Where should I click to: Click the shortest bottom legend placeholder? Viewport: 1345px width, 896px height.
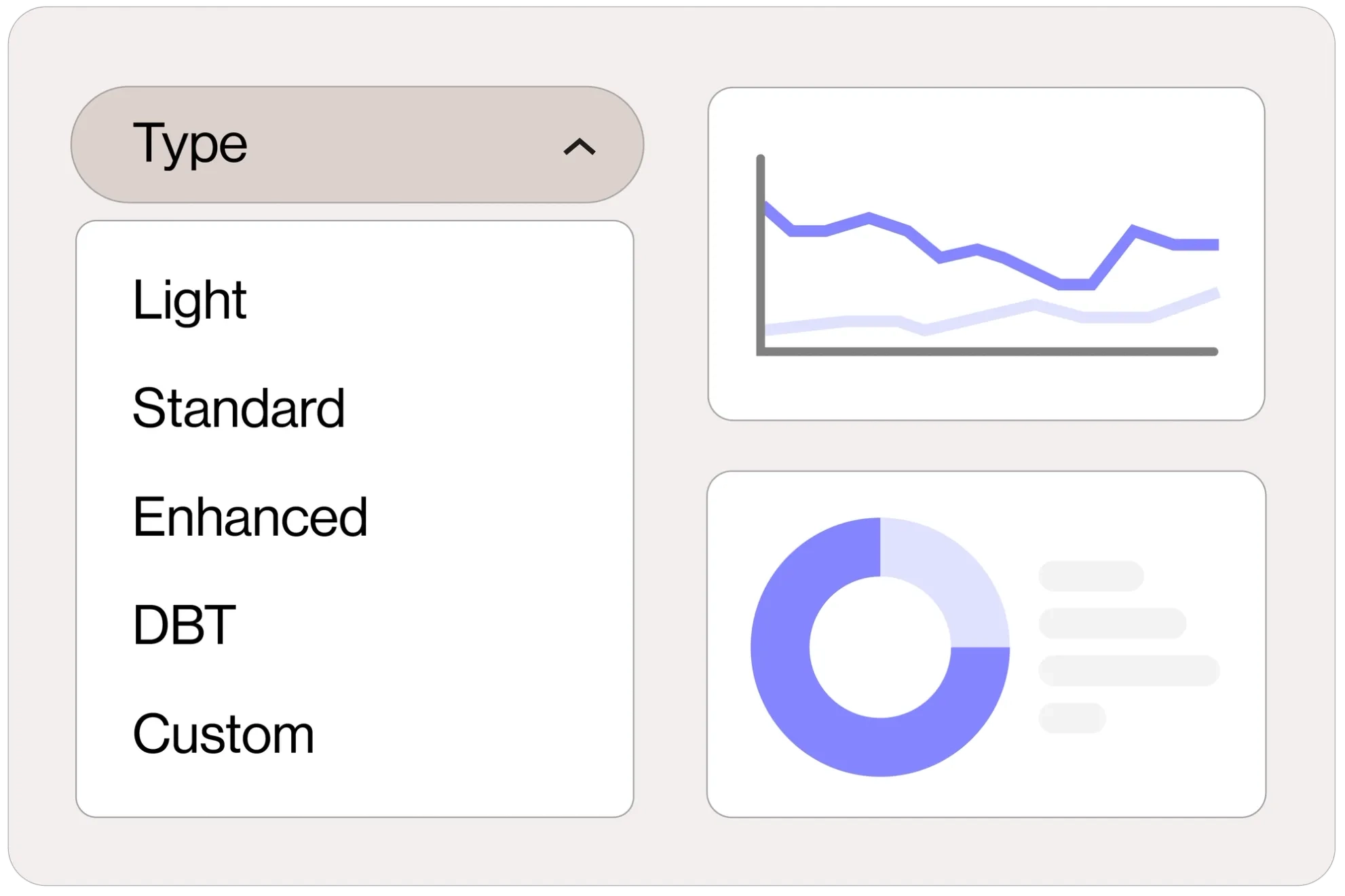pyautogui.click(x=1072, y=718)
